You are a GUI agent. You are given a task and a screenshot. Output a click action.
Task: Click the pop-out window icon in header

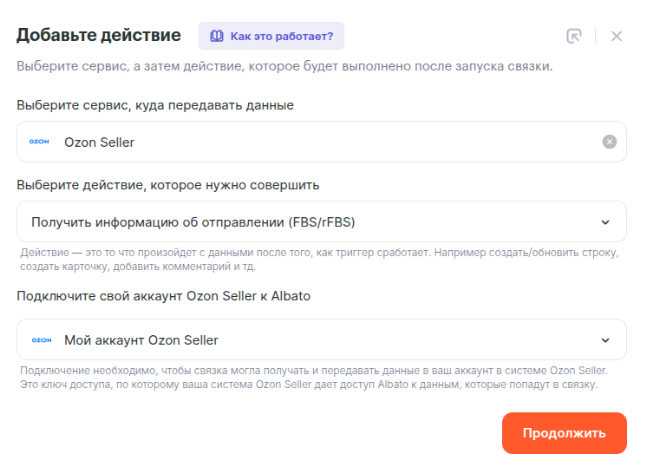574,36
